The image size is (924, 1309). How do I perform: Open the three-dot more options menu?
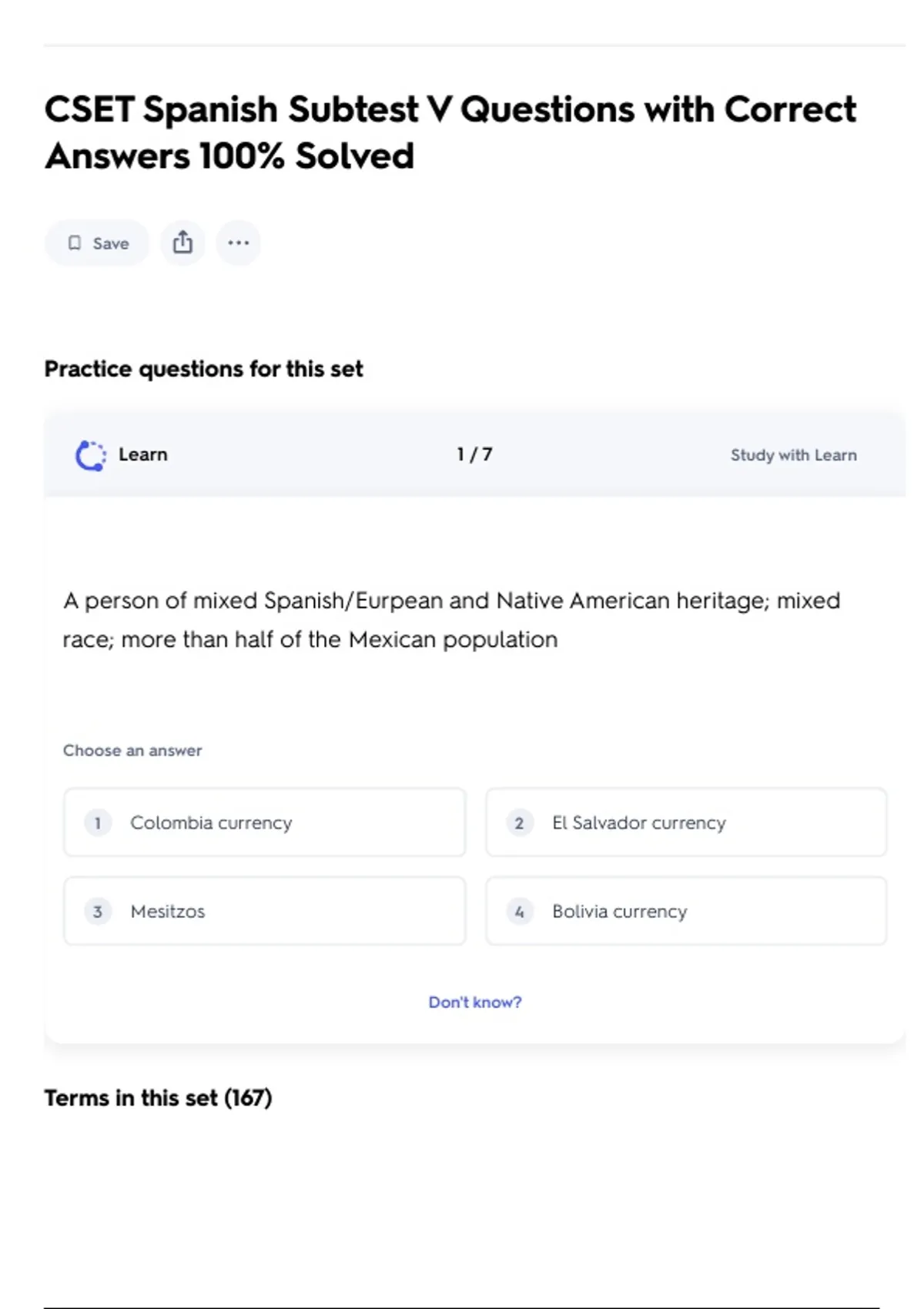coord(239,243)
